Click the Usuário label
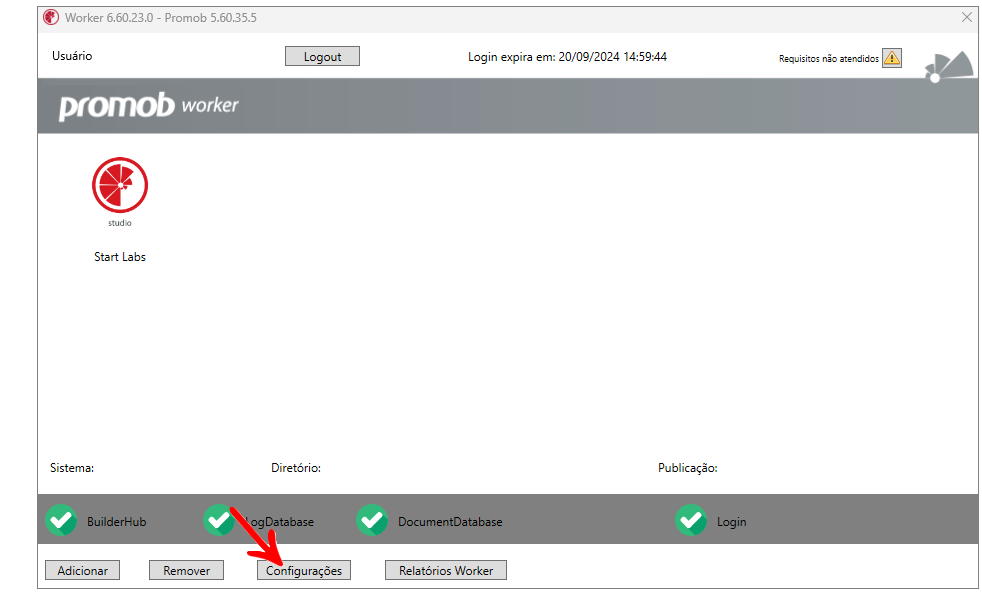 click(x=72, y=56)
